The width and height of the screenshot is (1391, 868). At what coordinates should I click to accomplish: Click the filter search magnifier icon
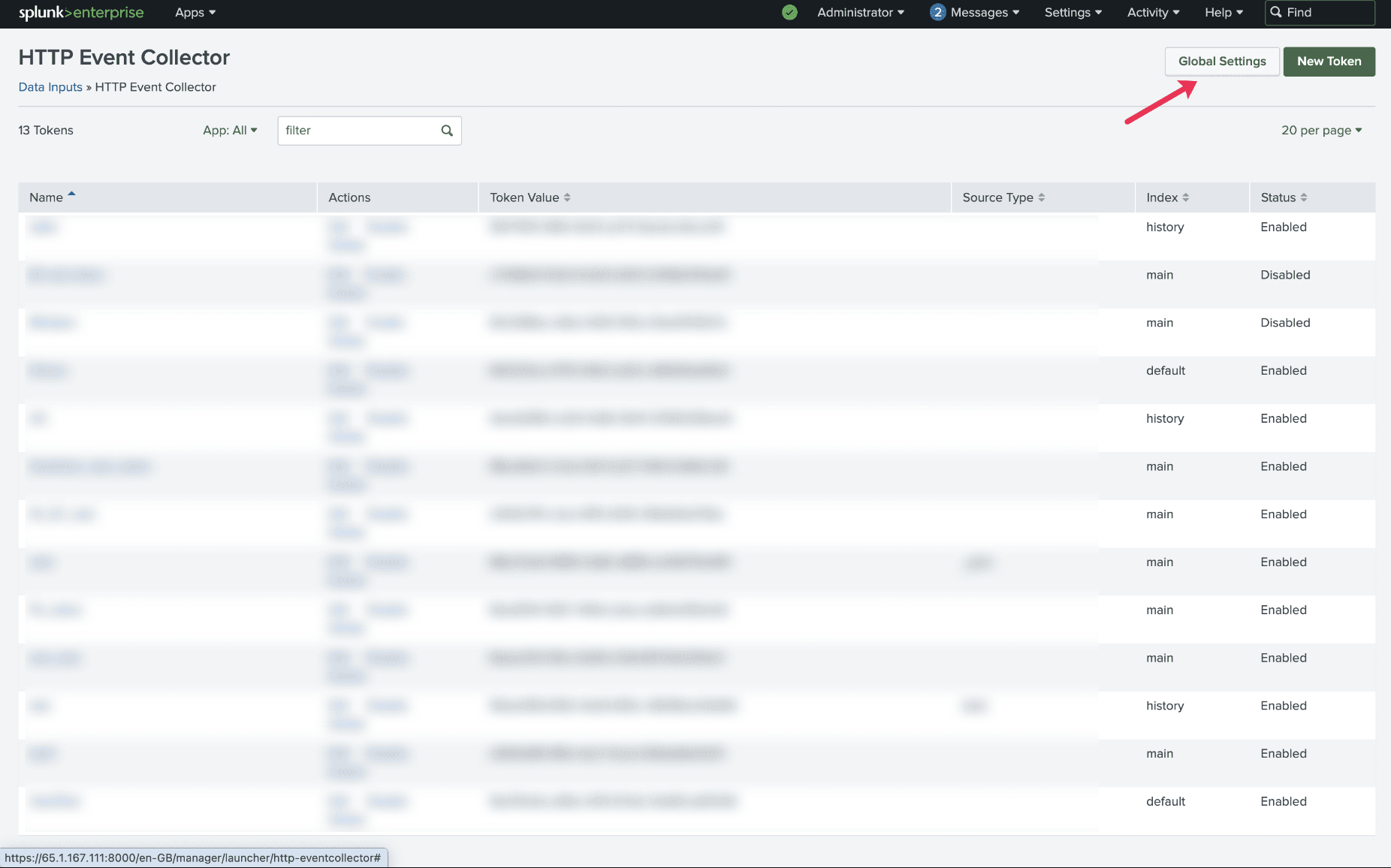pos(447,131)
